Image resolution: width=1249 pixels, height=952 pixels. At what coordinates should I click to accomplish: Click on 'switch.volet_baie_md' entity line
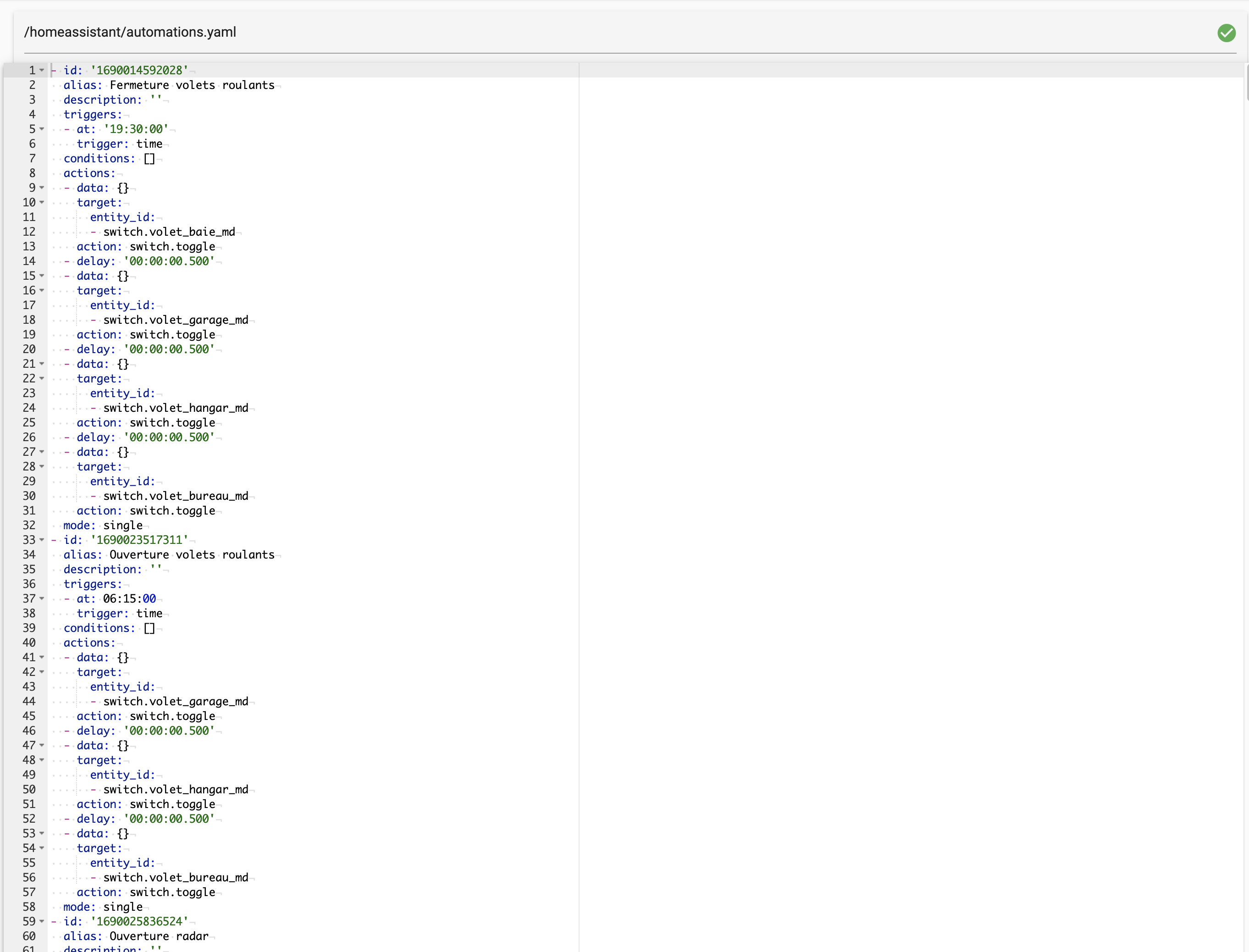click(x=169, y=232)
